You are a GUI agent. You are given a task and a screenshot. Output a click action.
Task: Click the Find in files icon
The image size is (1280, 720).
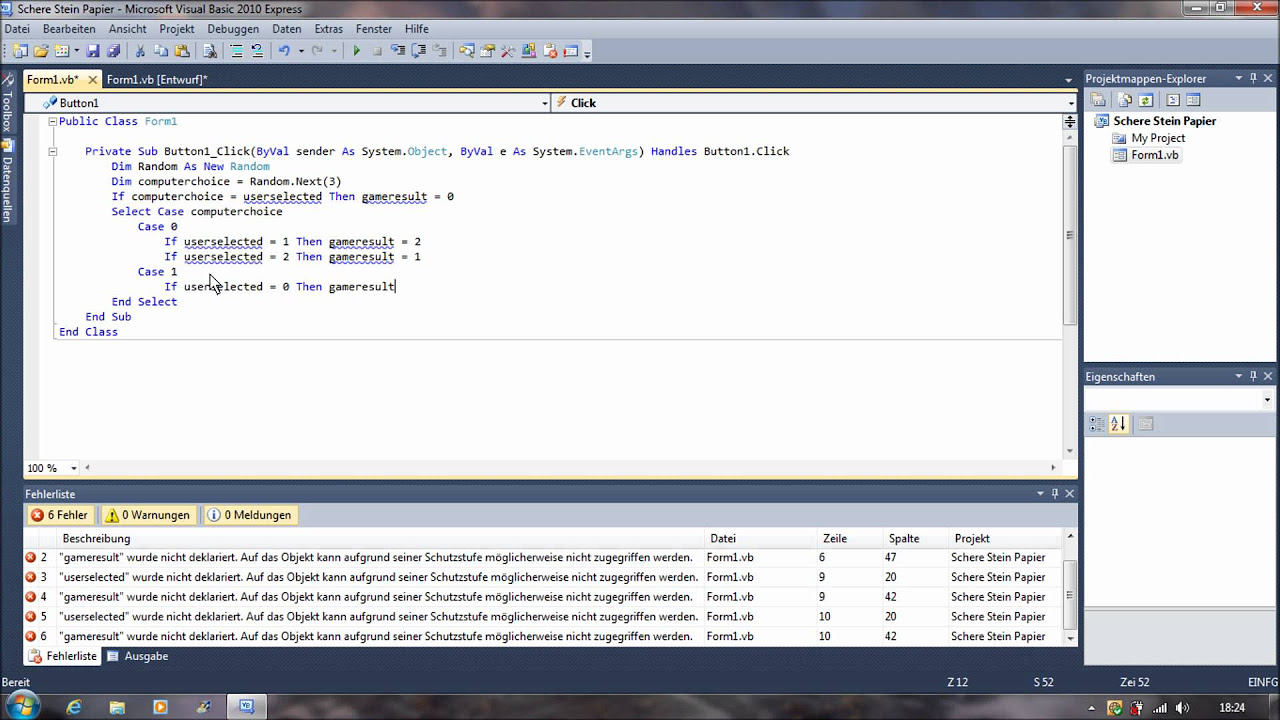click(210, 51)
